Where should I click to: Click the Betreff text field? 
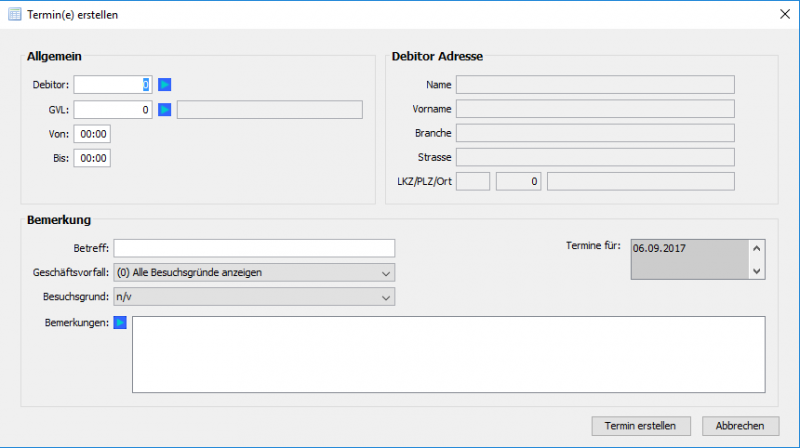(x=254, y=248)
